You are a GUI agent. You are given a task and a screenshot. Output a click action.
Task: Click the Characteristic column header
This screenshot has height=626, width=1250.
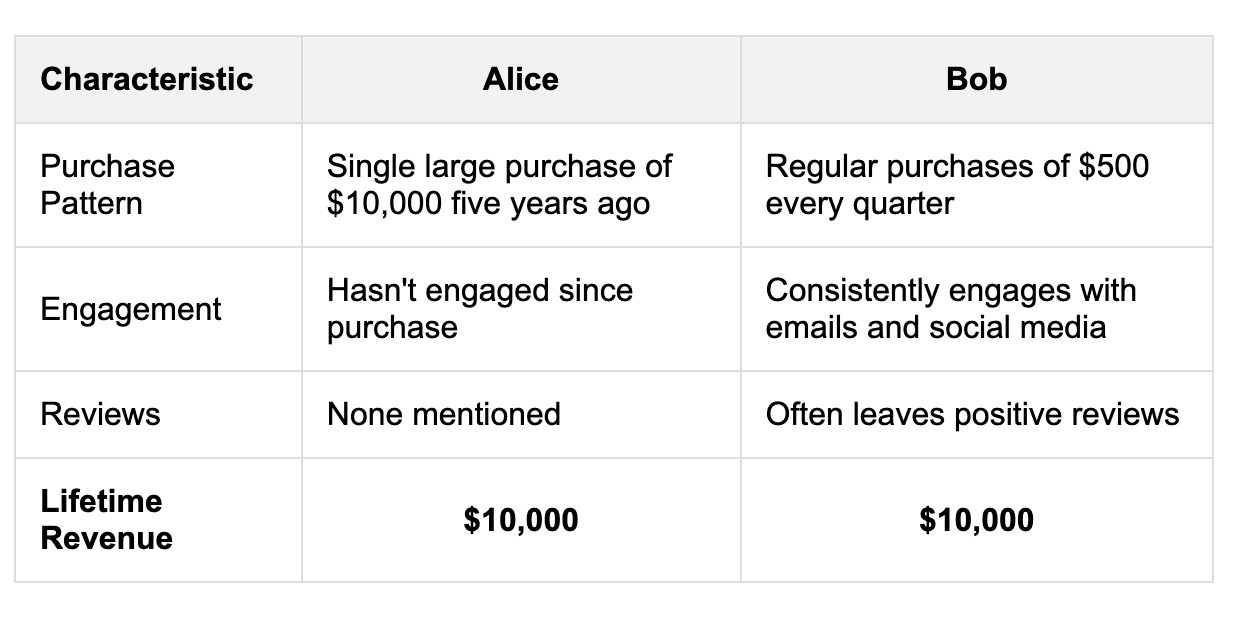click(147, 79)
